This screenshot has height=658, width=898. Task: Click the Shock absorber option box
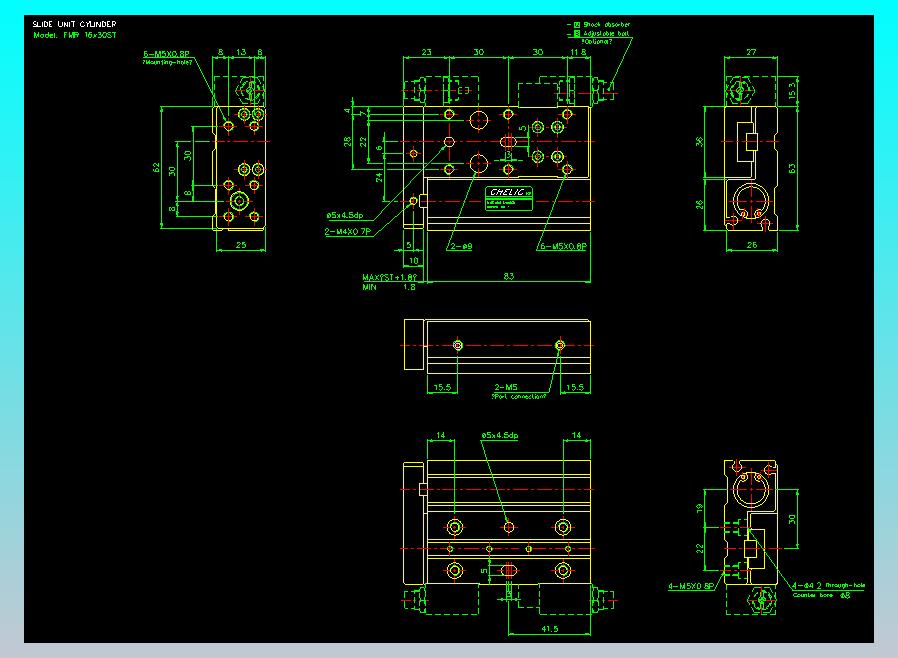coord(577,25)
